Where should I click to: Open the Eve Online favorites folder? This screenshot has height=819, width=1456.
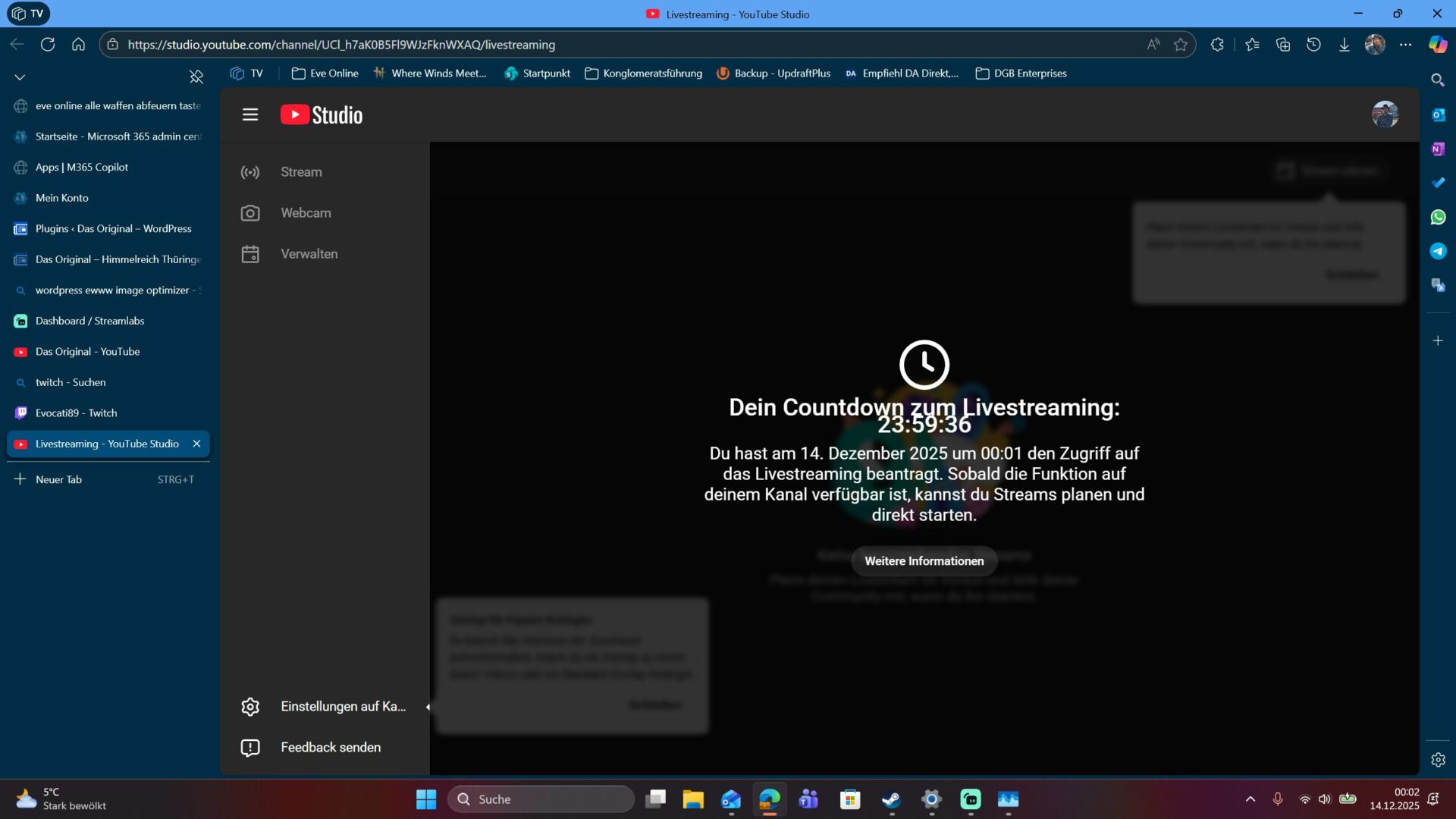(325, 73)
